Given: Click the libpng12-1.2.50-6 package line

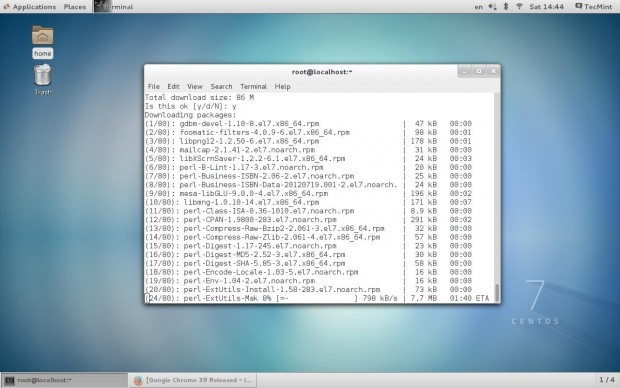Looking at the screenshot, I should [x=308, y=141].
